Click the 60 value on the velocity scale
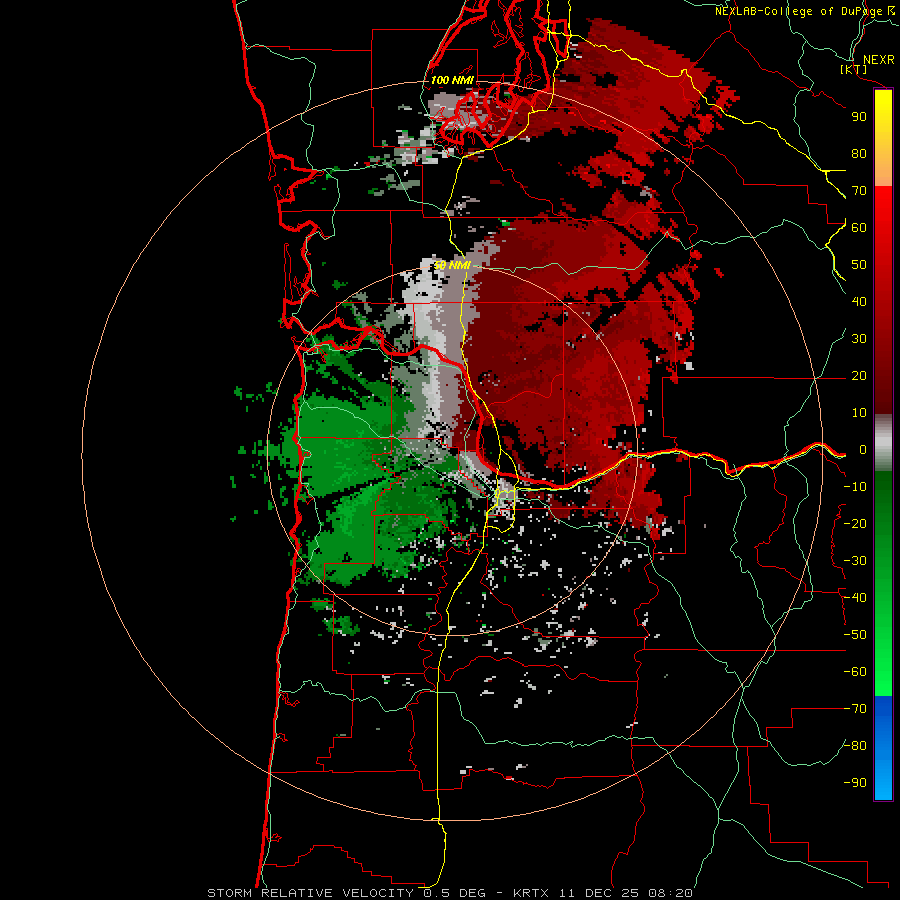 coord(859,228)
